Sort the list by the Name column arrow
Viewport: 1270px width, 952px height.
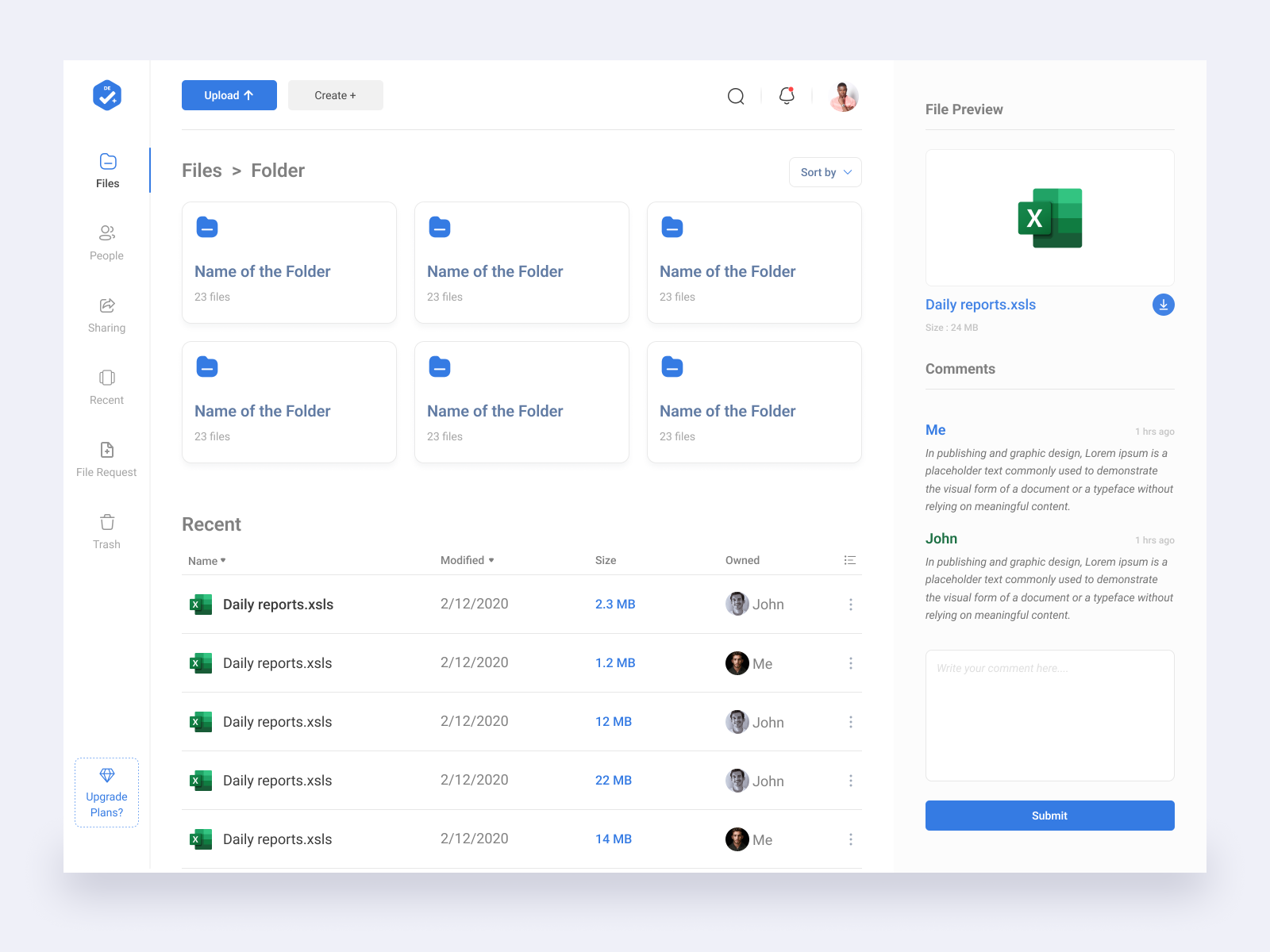point(223,560)
